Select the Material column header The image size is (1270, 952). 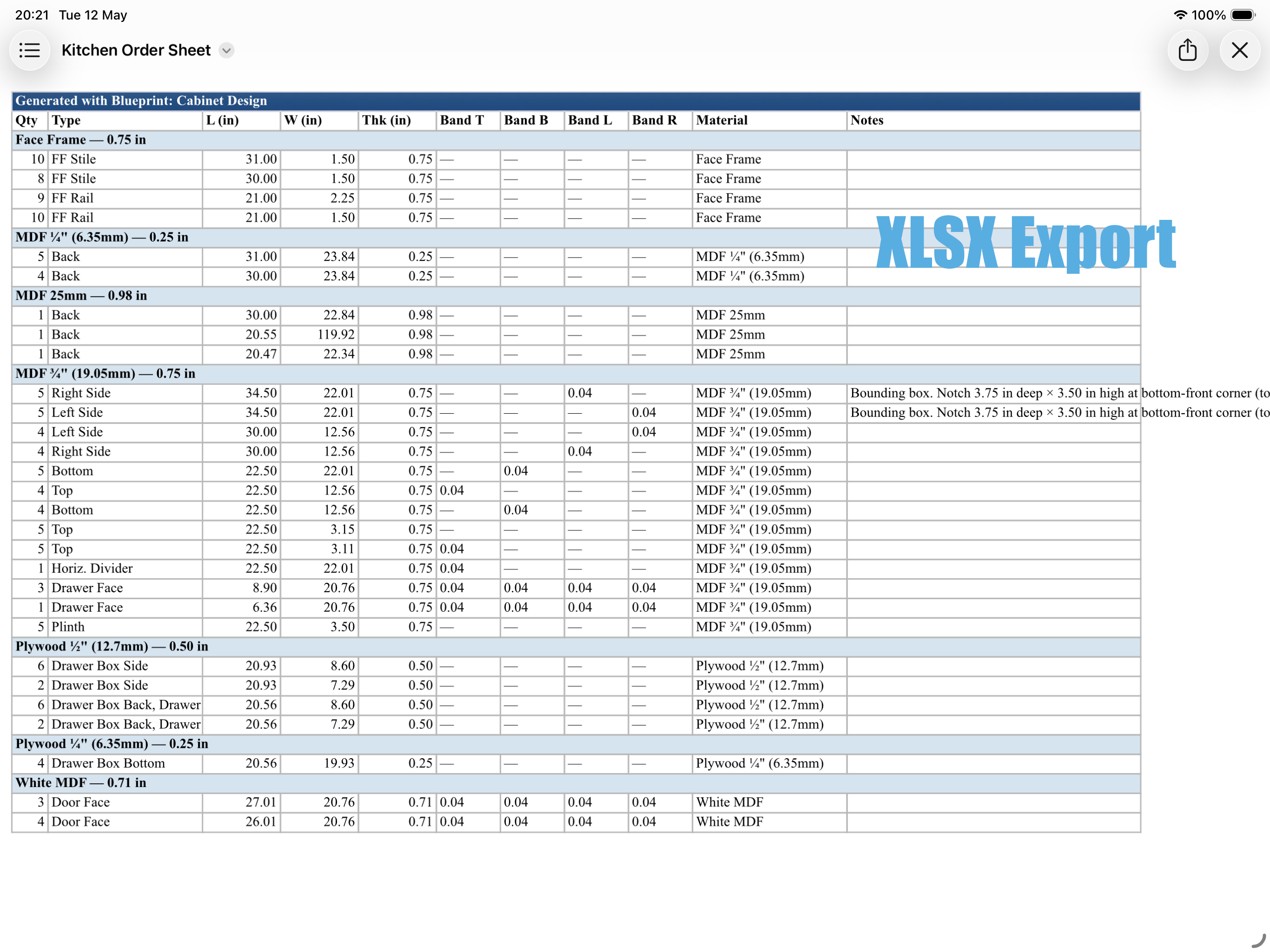(769, 120)
